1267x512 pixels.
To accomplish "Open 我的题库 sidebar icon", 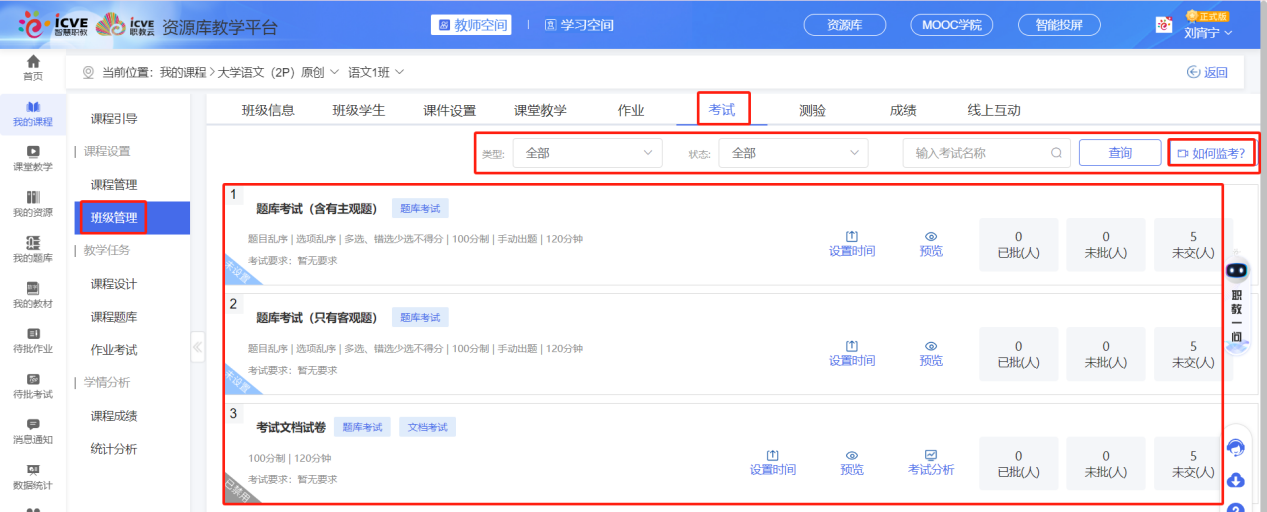I will pyautogui.click(x=33, y=242).
